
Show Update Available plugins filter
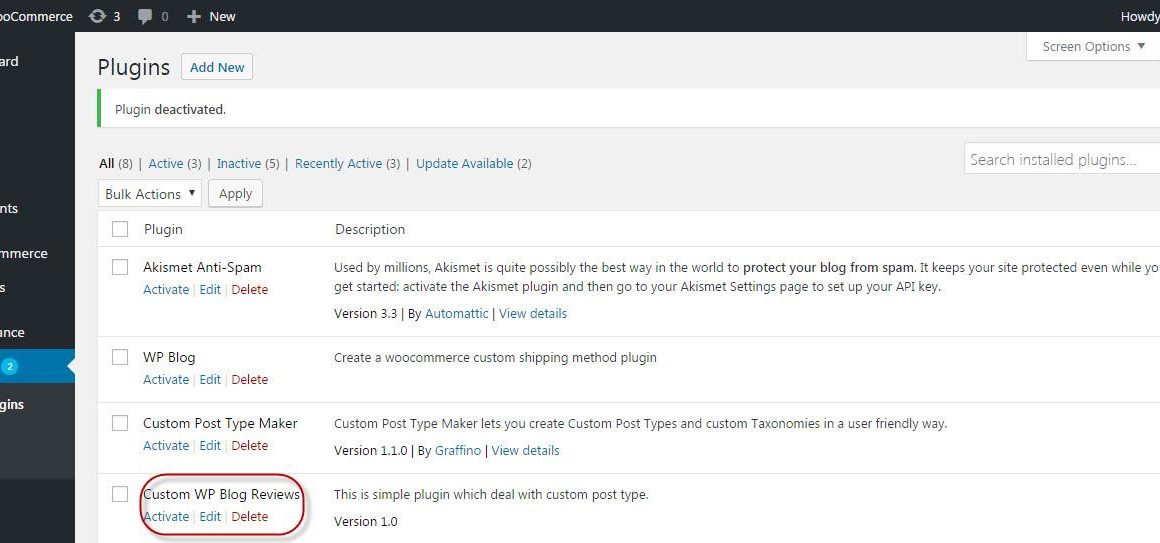pos(465,163)
